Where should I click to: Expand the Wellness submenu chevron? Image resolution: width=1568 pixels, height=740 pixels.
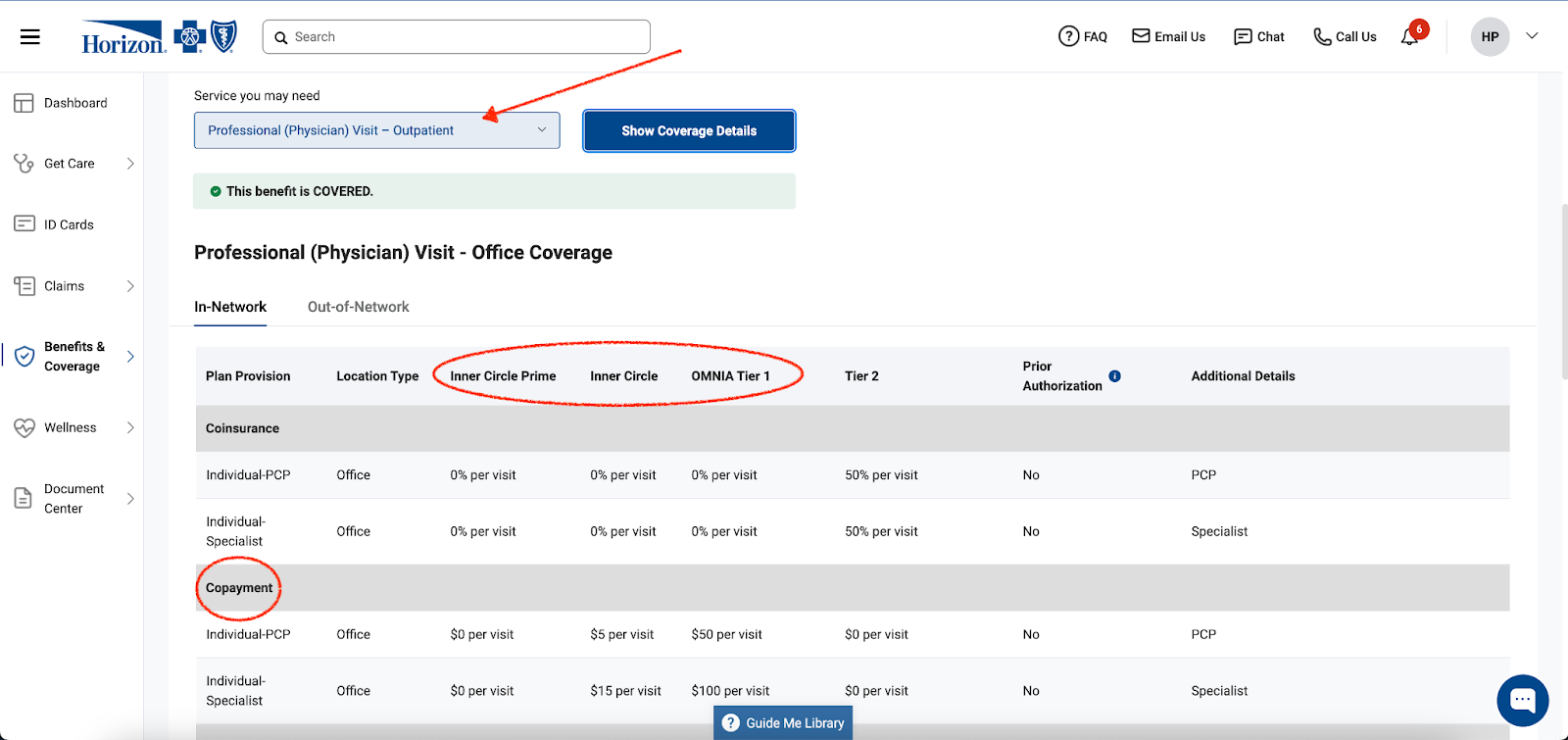coord(130,428)
